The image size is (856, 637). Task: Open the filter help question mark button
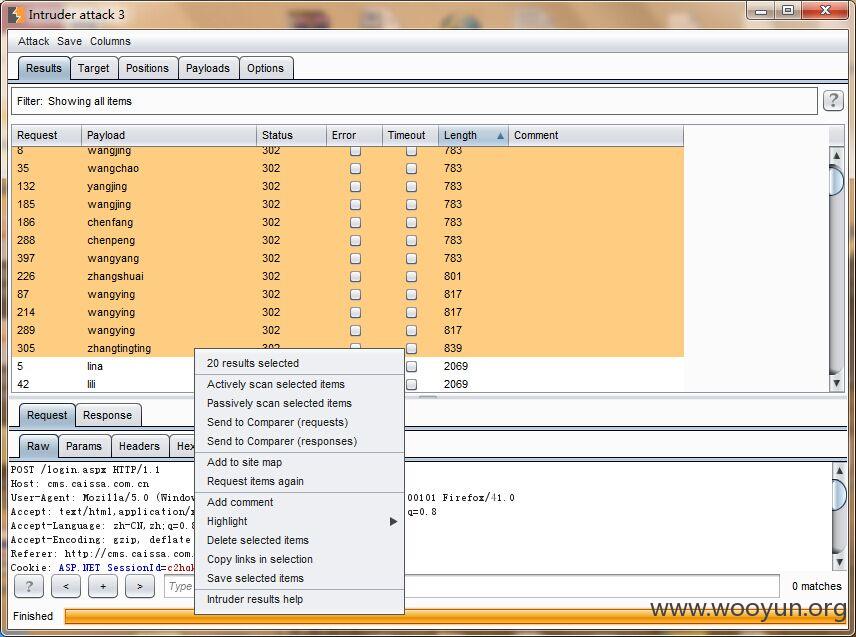[833, 100]
